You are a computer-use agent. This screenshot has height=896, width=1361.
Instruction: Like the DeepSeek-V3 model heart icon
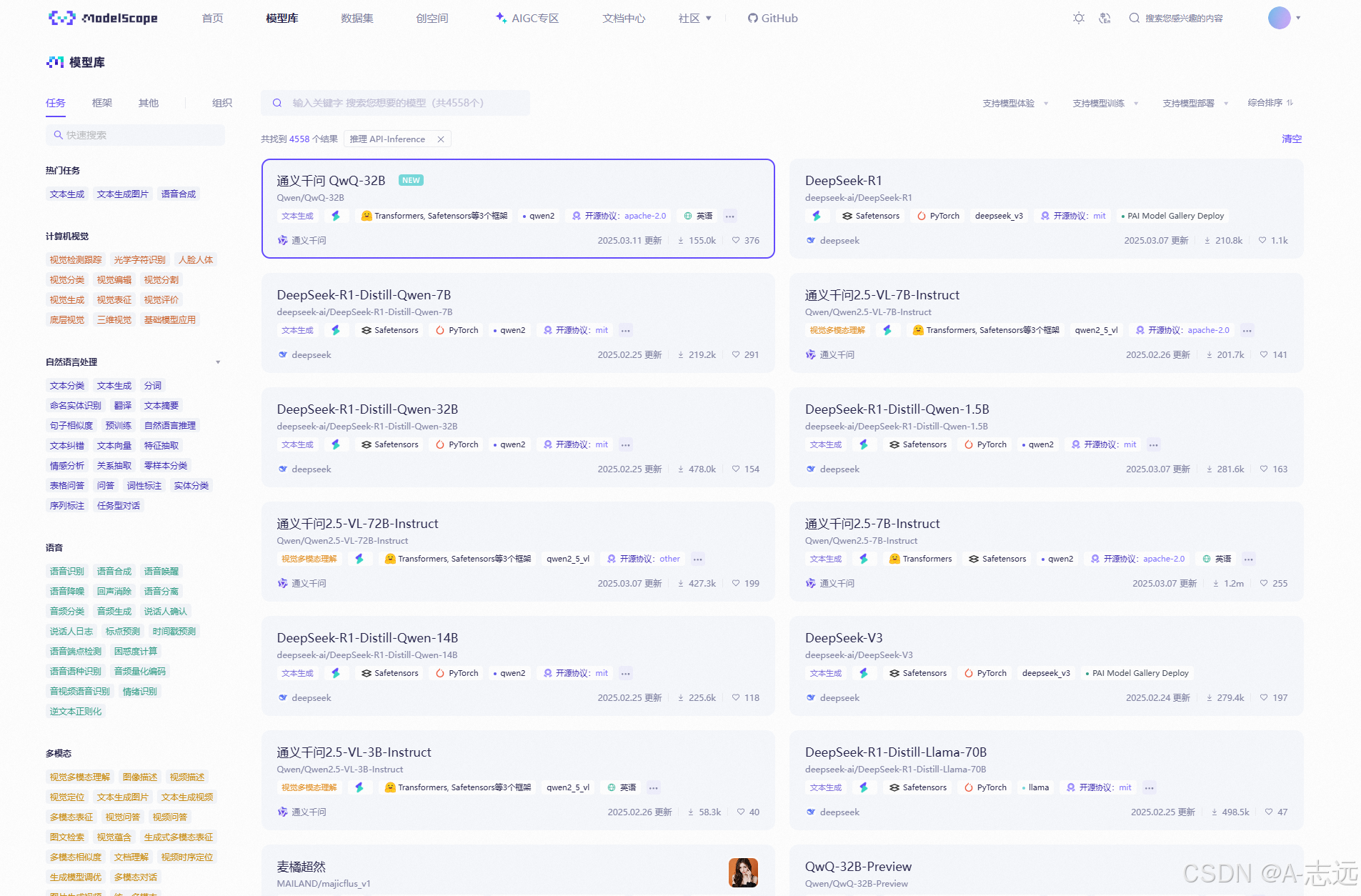(x=1264, y=698)
